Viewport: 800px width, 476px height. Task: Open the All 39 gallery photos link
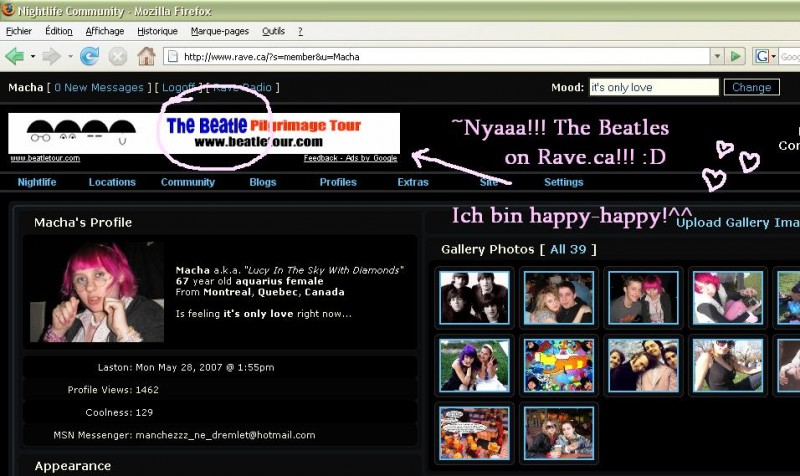pos(568,249)
